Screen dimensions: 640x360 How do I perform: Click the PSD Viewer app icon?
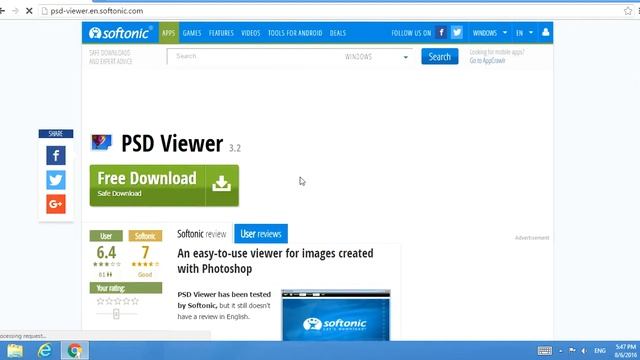(101, 142)
